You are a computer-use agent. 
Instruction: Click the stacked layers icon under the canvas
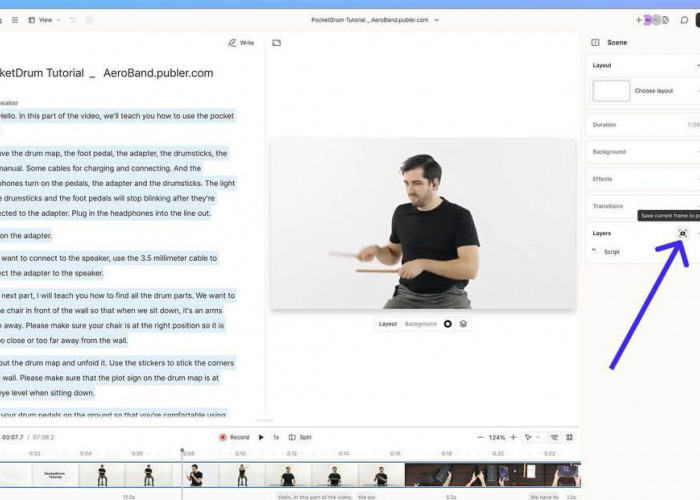(463, 324)
